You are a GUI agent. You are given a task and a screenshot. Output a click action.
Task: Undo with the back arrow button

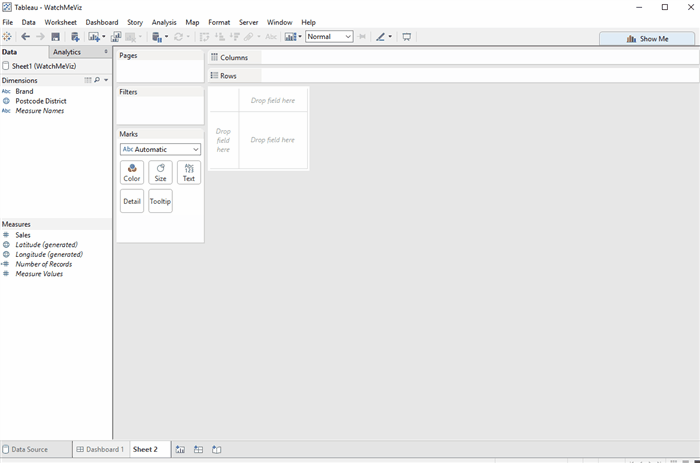pyautogui.click(x=25, y=37)
